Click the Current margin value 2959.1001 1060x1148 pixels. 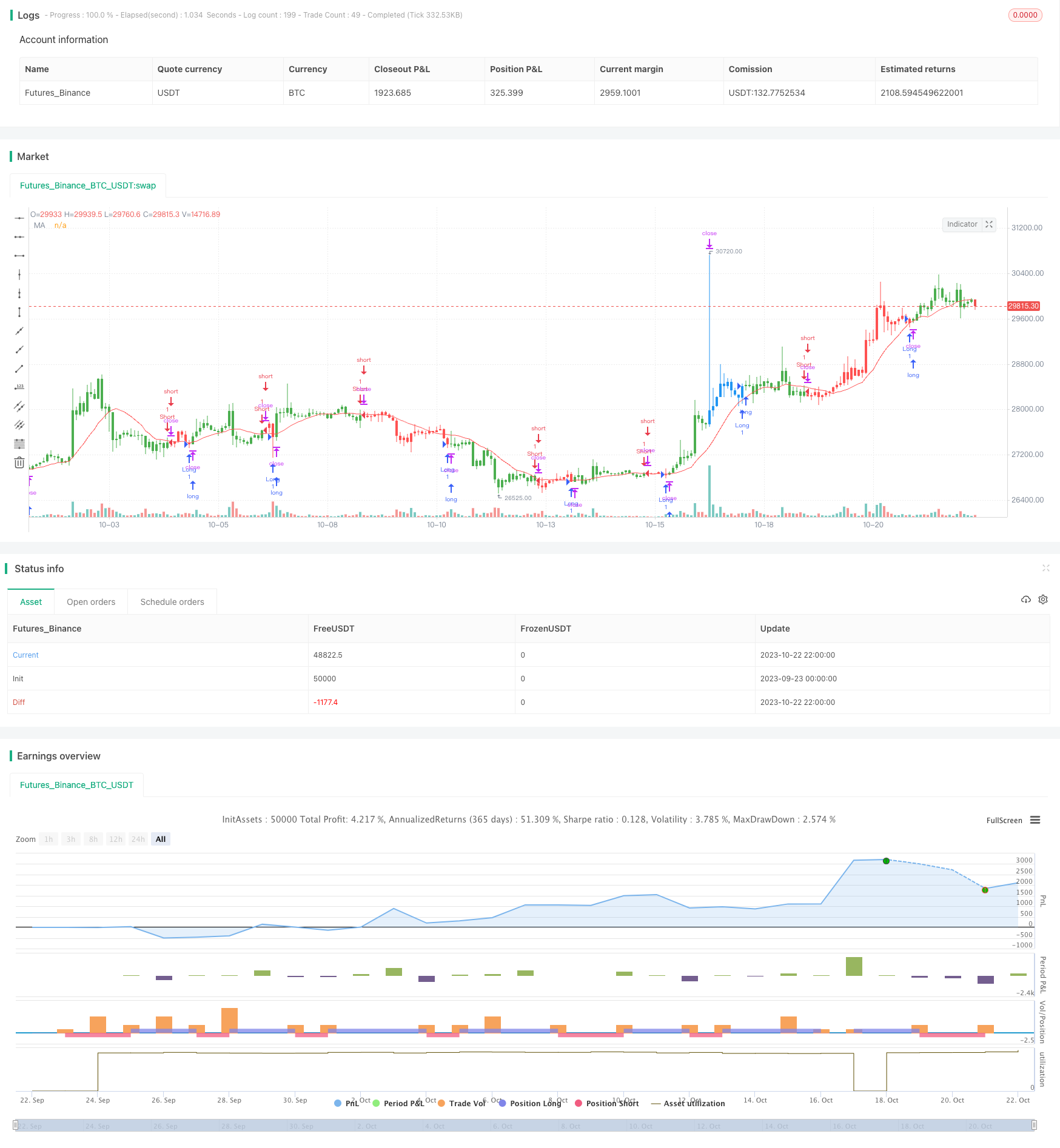[x=620, y=93]
